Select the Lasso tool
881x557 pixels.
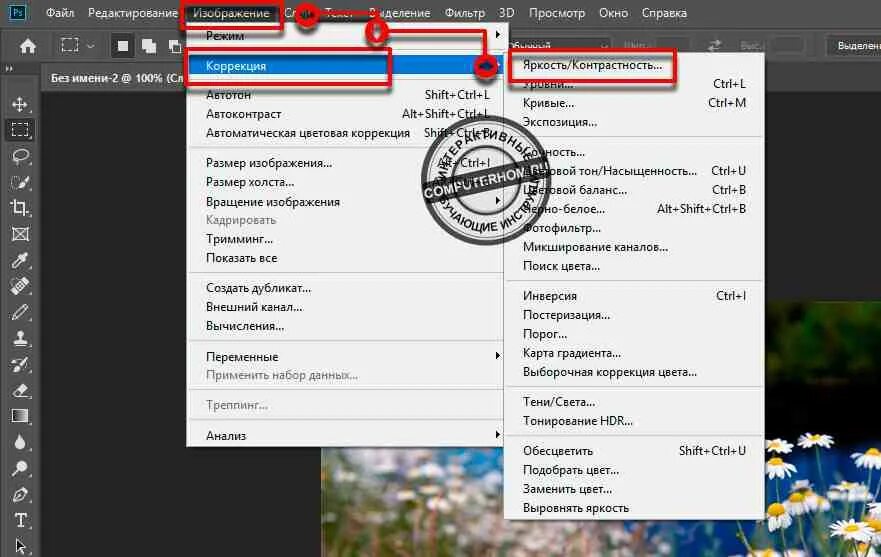coord(20,156)
